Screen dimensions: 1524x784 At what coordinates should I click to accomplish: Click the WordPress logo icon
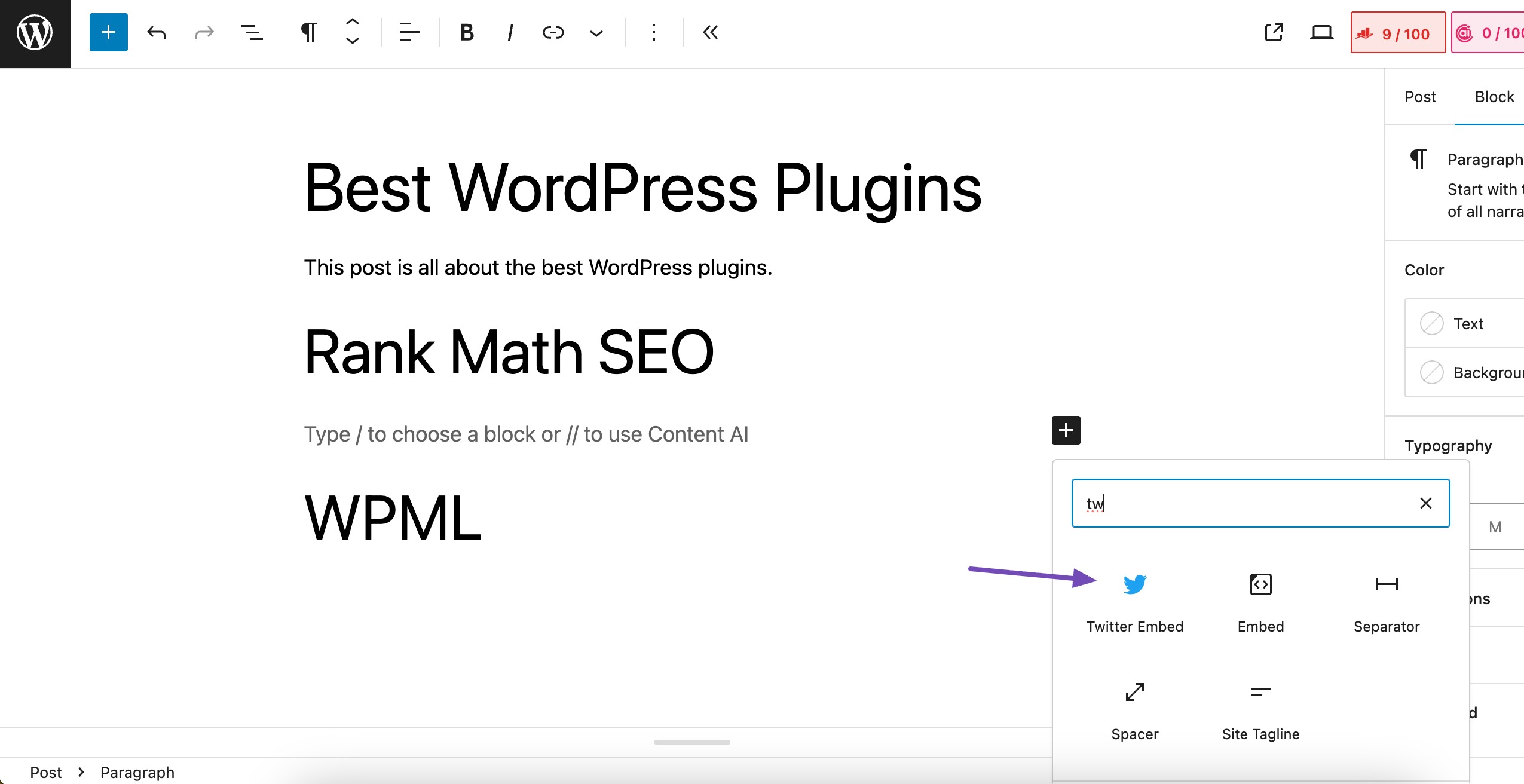coord(35,33)
